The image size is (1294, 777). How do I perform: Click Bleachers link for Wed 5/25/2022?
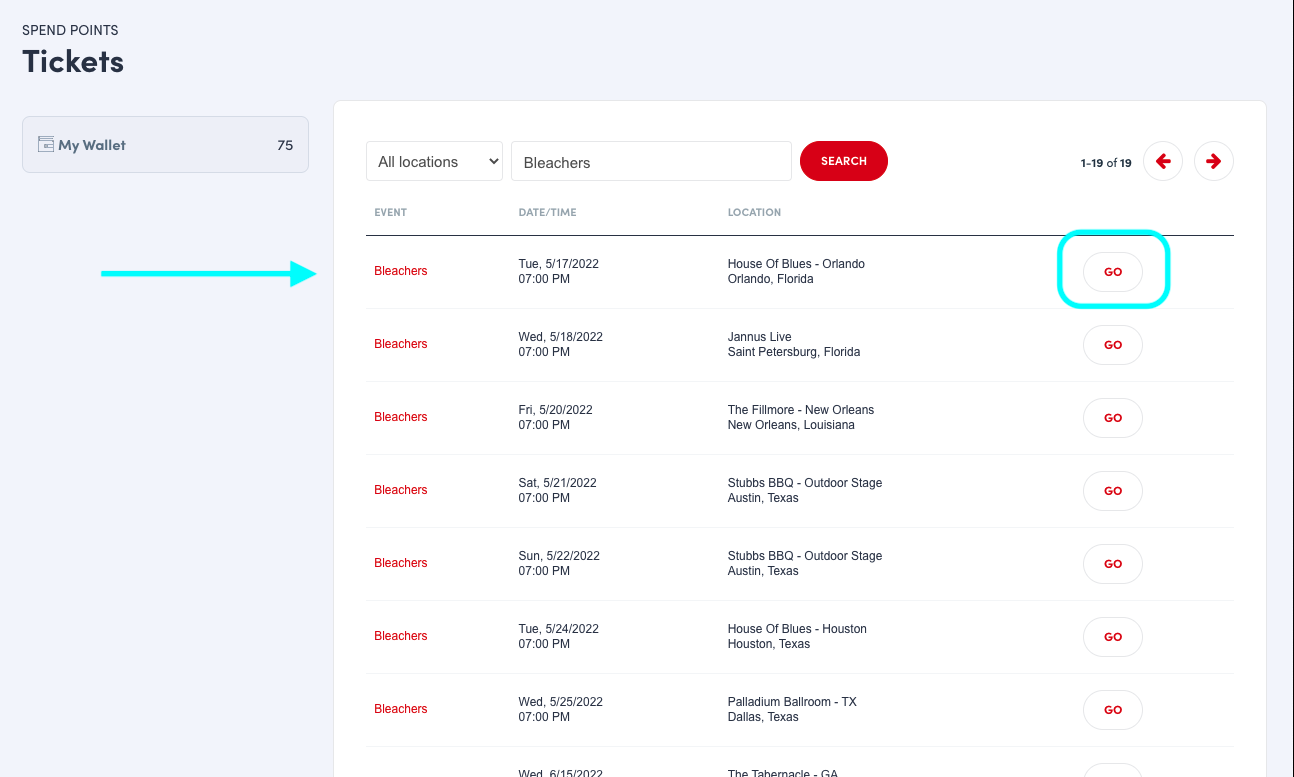pyautogui.click(x=400, y=709)
